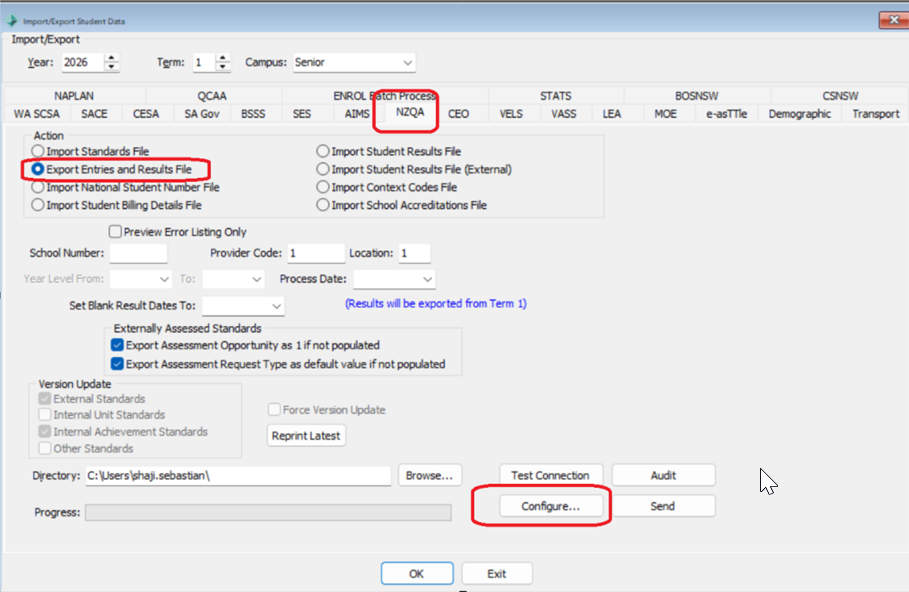Untick Export Assessment Opportunity as 1 checkbox
909x592 pixels.
point(117,346)
